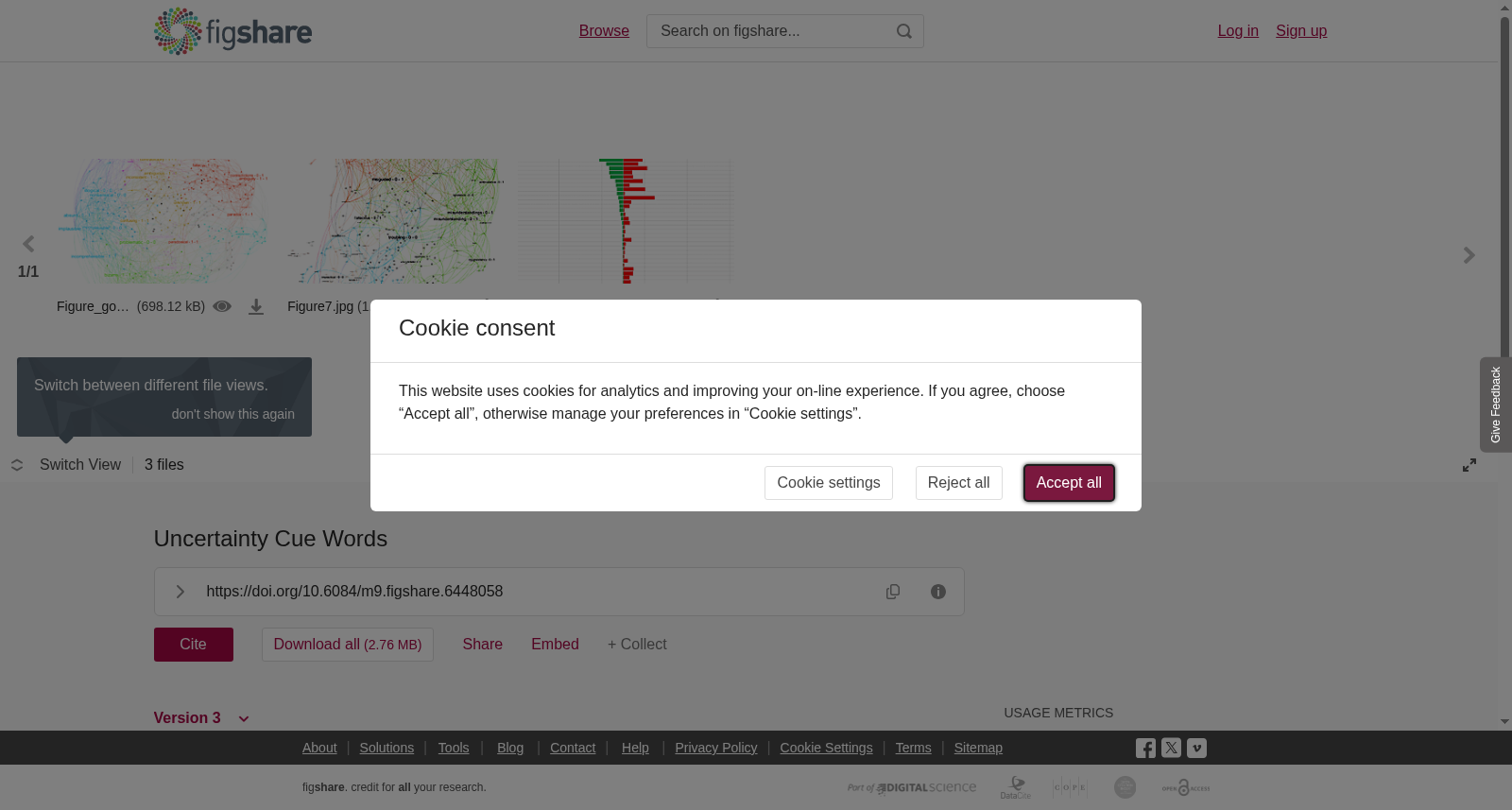Click the round badge logo in footer

click(1125, 787)
